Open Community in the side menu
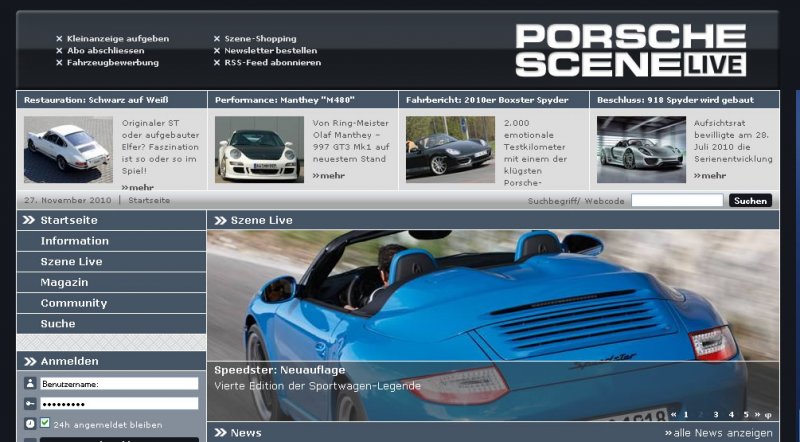Viewport: 800px width, 442px height. pos(74,303)
